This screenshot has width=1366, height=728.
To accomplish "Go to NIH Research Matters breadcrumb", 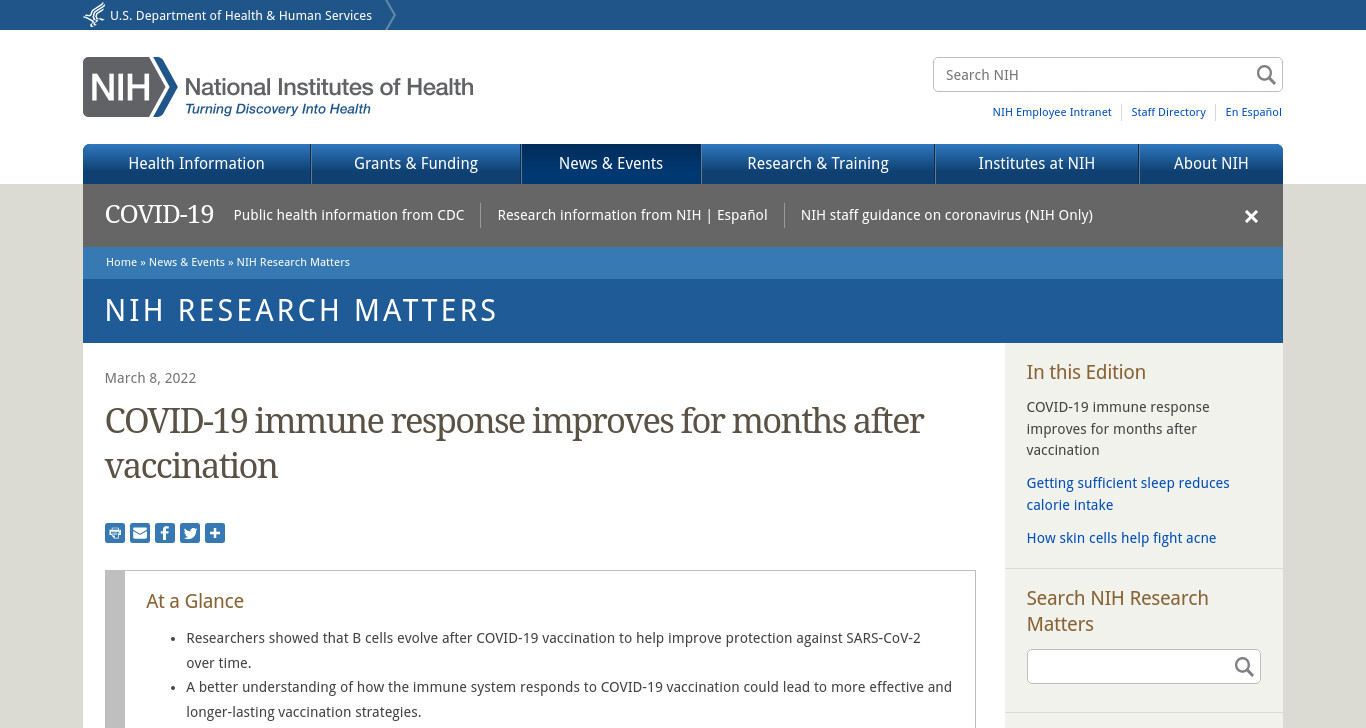I will point(293,262).
